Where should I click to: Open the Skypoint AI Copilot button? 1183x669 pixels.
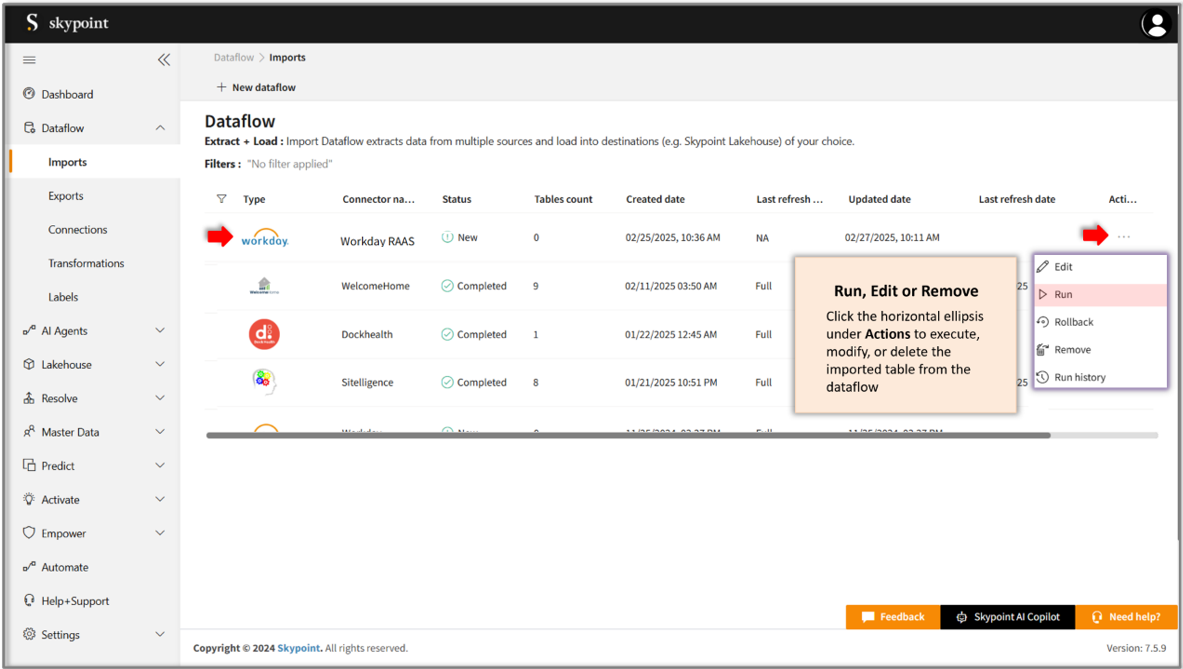pyautogui.click(x=1007, y=617)
